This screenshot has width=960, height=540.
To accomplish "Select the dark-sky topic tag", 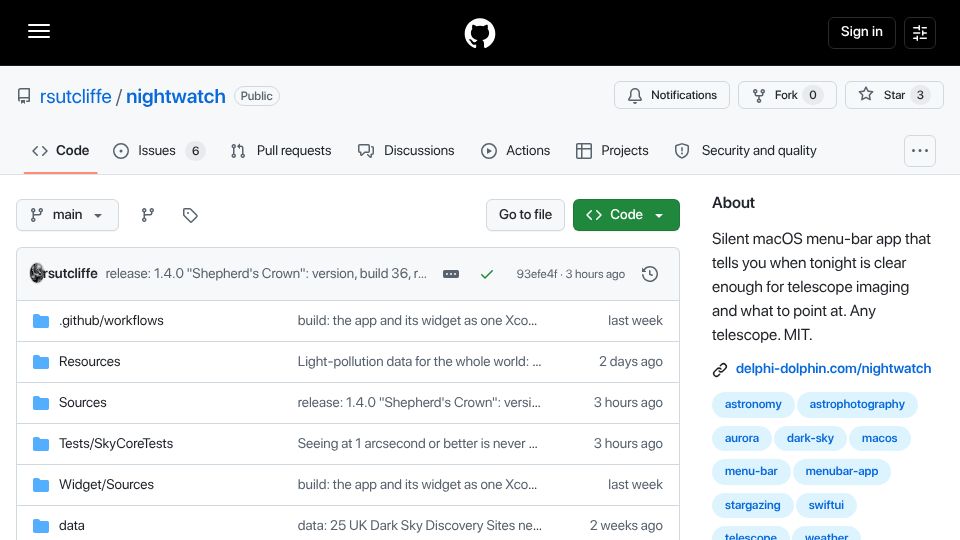I will [x=810, y=438].
